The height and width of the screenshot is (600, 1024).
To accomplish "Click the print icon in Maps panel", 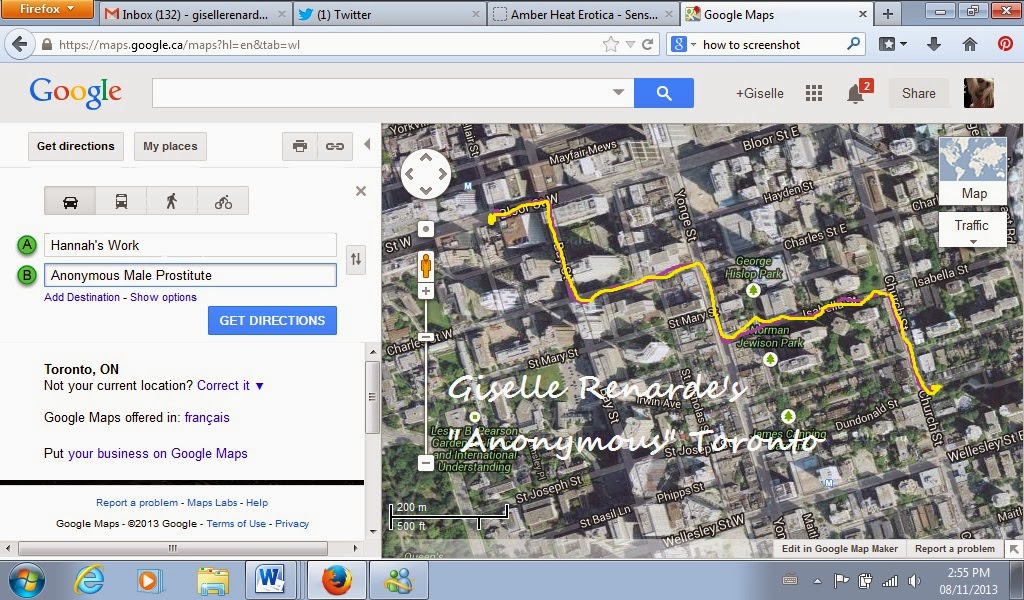I will coord(300,146).
